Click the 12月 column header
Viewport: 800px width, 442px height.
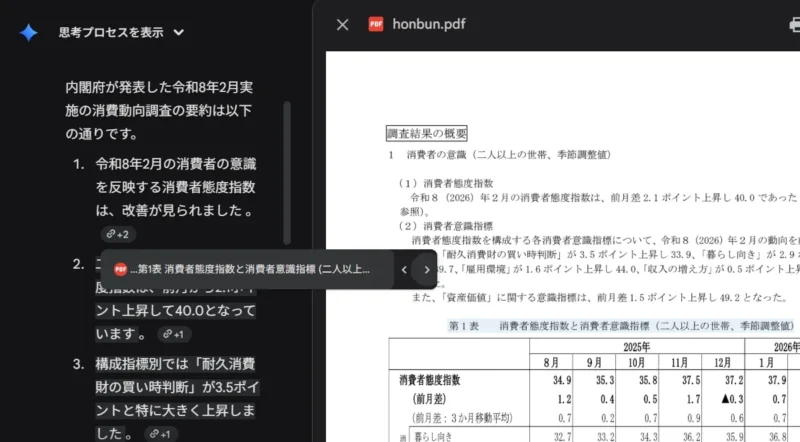coord(722,363)
